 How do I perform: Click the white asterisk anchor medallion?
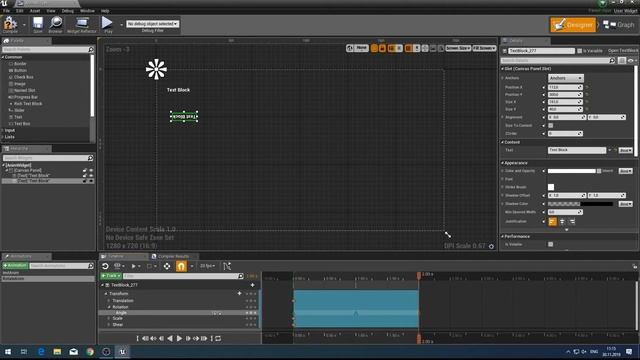(156, 69)
